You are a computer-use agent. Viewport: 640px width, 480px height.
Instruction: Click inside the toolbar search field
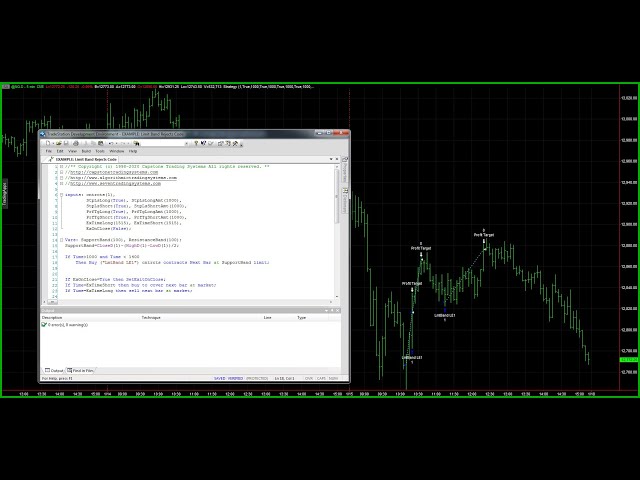[x=162, y=143]
